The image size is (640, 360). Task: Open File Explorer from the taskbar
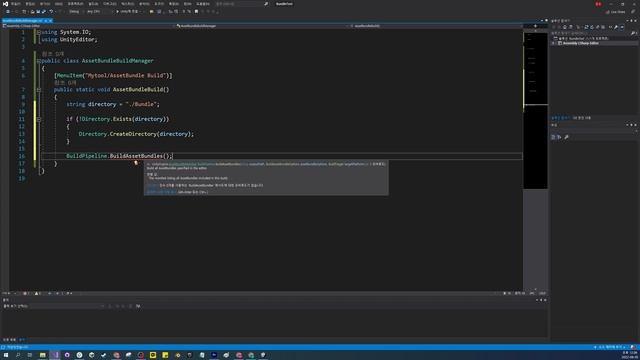(x=42, y=355)
